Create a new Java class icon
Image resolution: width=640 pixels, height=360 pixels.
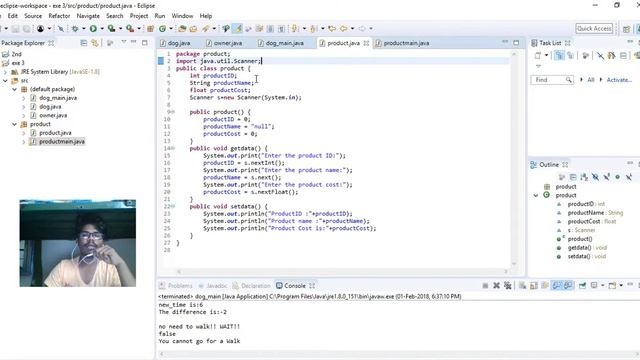click(162, 29)
